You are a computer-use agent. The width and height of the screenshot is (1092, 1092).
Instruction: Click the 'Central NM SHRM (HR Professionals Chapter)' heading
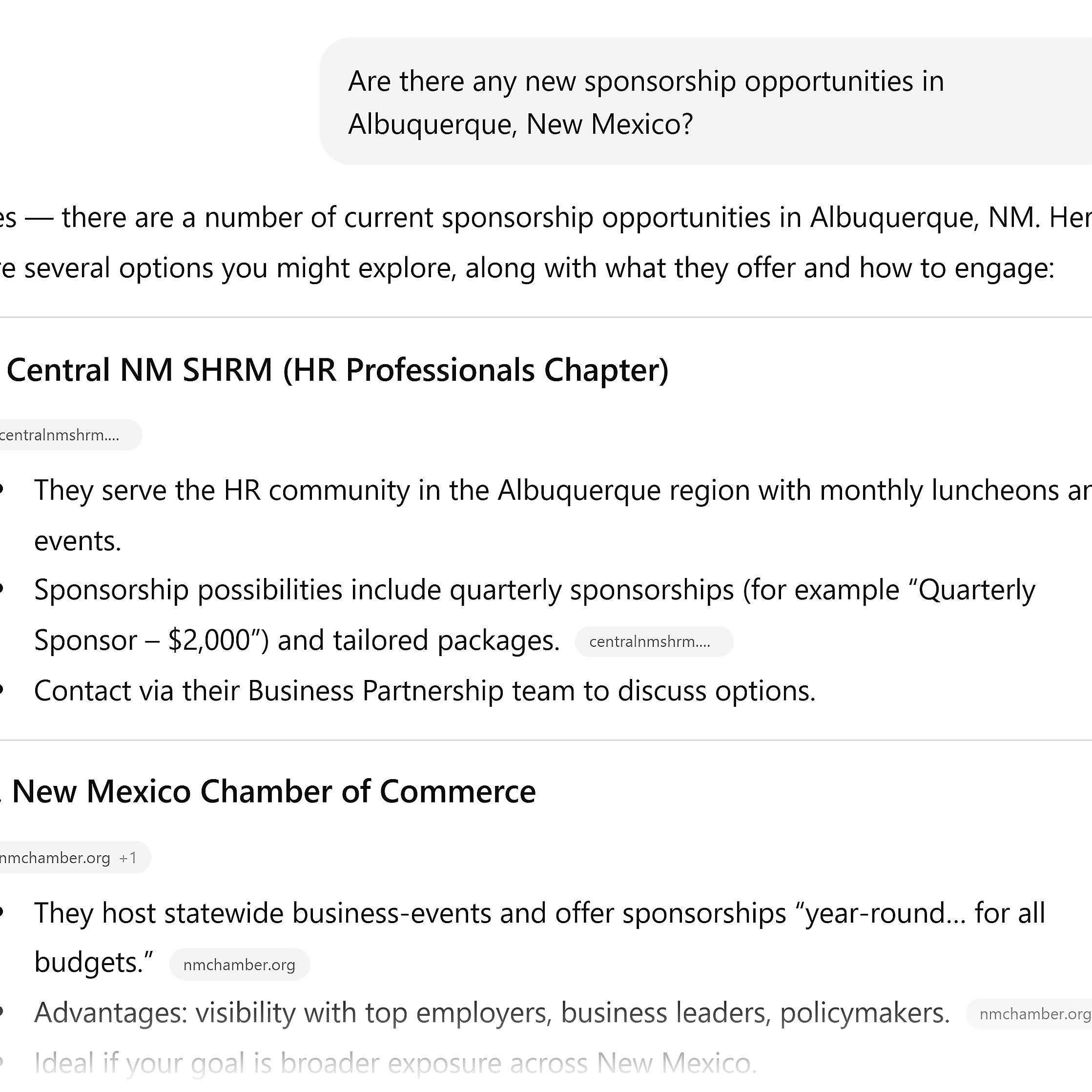337,370
